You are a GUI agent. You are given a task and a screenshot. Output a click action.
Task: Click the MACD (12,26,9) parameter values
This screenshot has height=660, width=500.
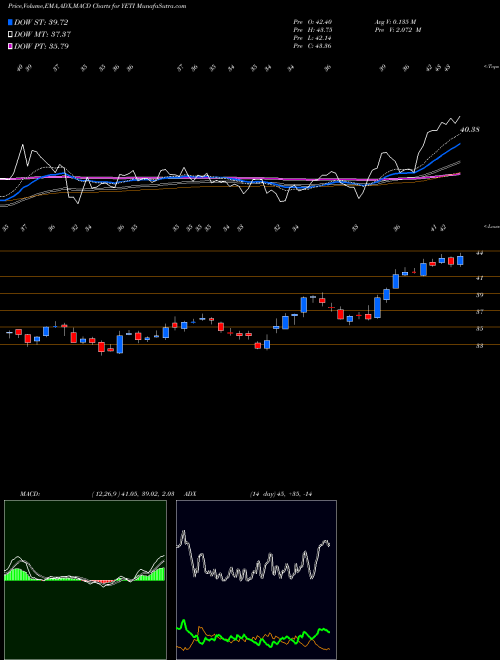pyautogui.click(x=133, y=494)
